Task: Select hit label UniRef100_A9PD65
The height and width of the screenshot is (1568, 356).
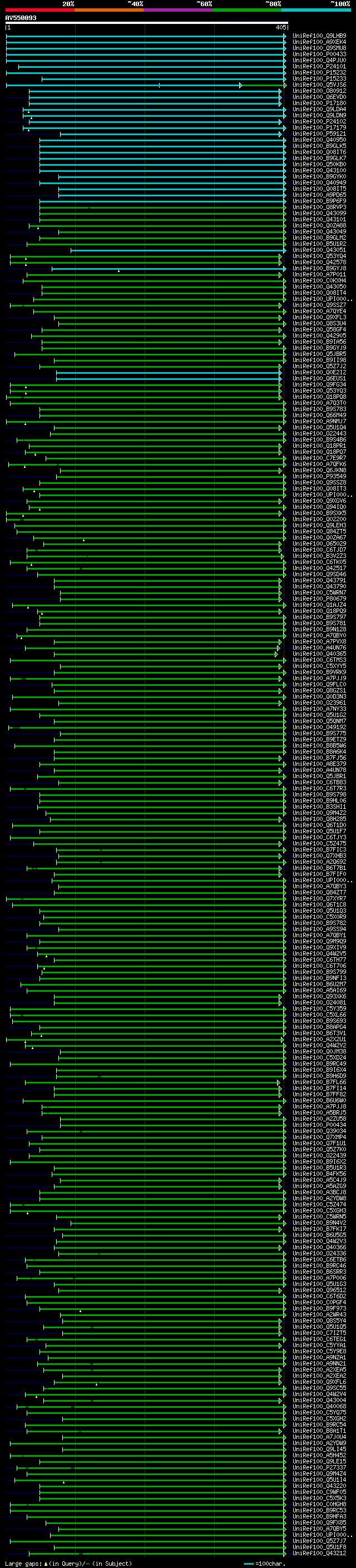Action: pyautogui.click(x=319, y=195)
